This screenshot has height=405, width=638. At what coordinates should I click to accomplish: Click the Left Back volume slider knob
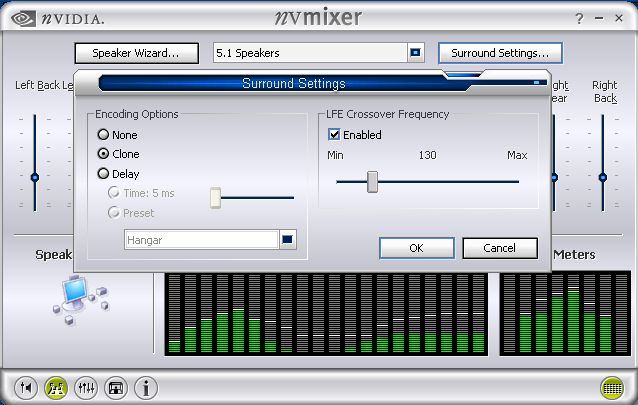[x=35, y=177]
